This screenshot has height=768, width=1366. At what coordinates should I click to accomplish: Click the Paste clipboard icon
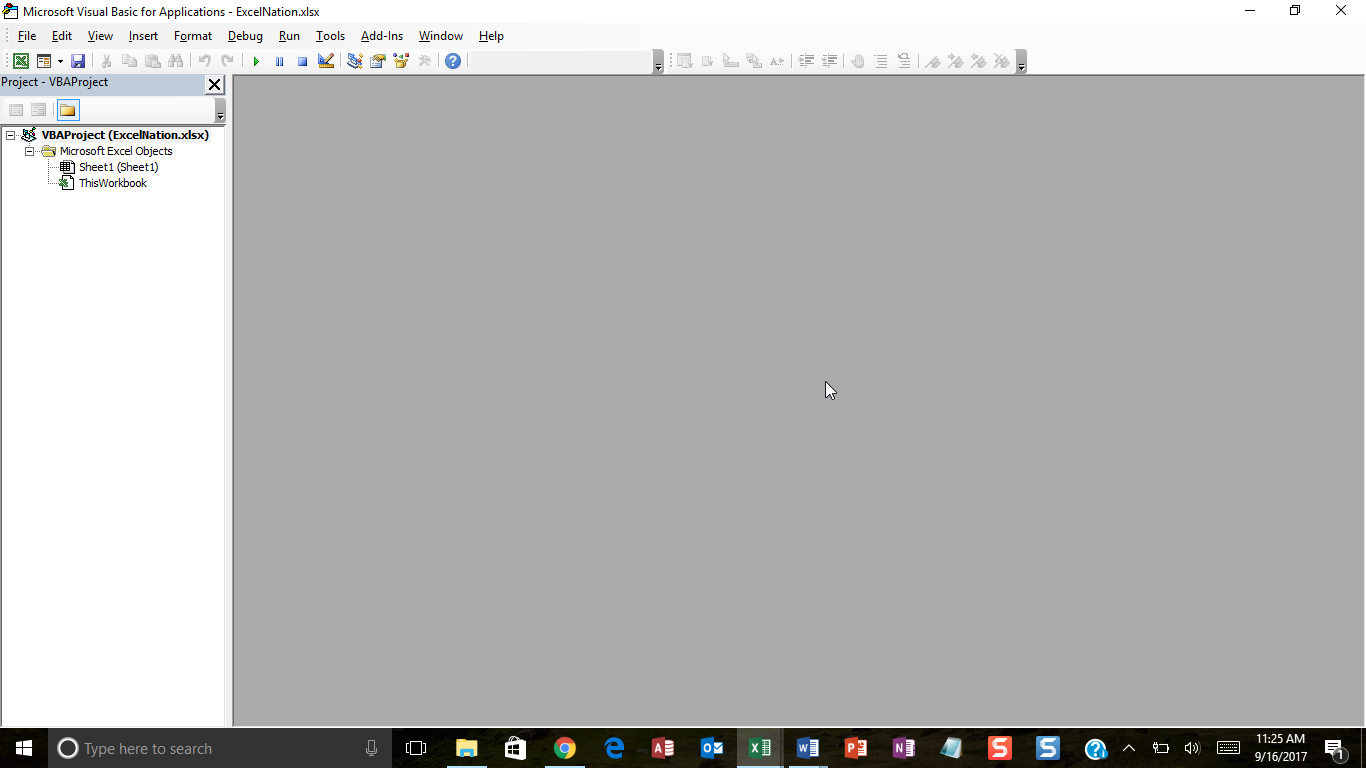pos(152,61)
